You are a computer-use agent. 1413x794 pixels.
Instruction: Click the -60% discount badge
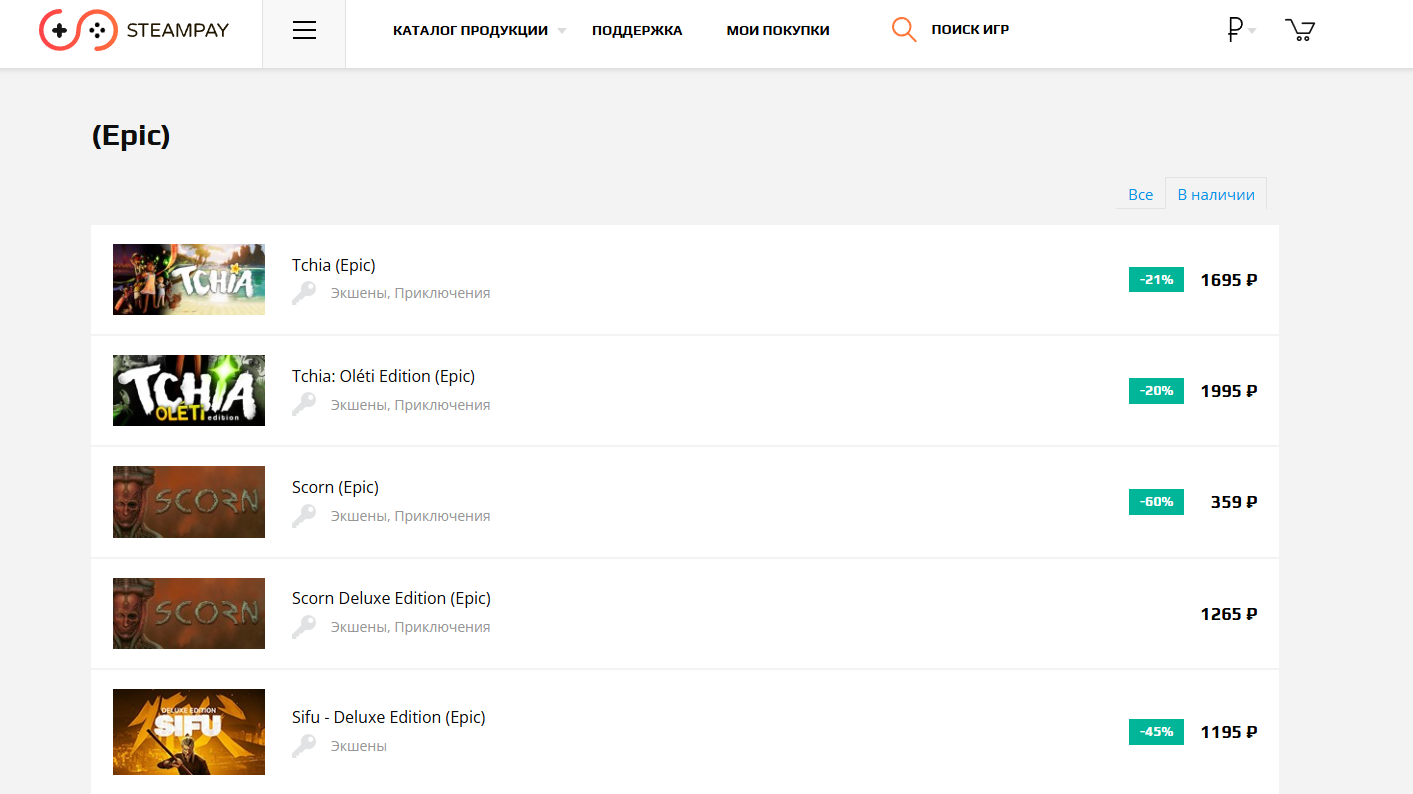pyautogui.click(x=1156, y=502)
